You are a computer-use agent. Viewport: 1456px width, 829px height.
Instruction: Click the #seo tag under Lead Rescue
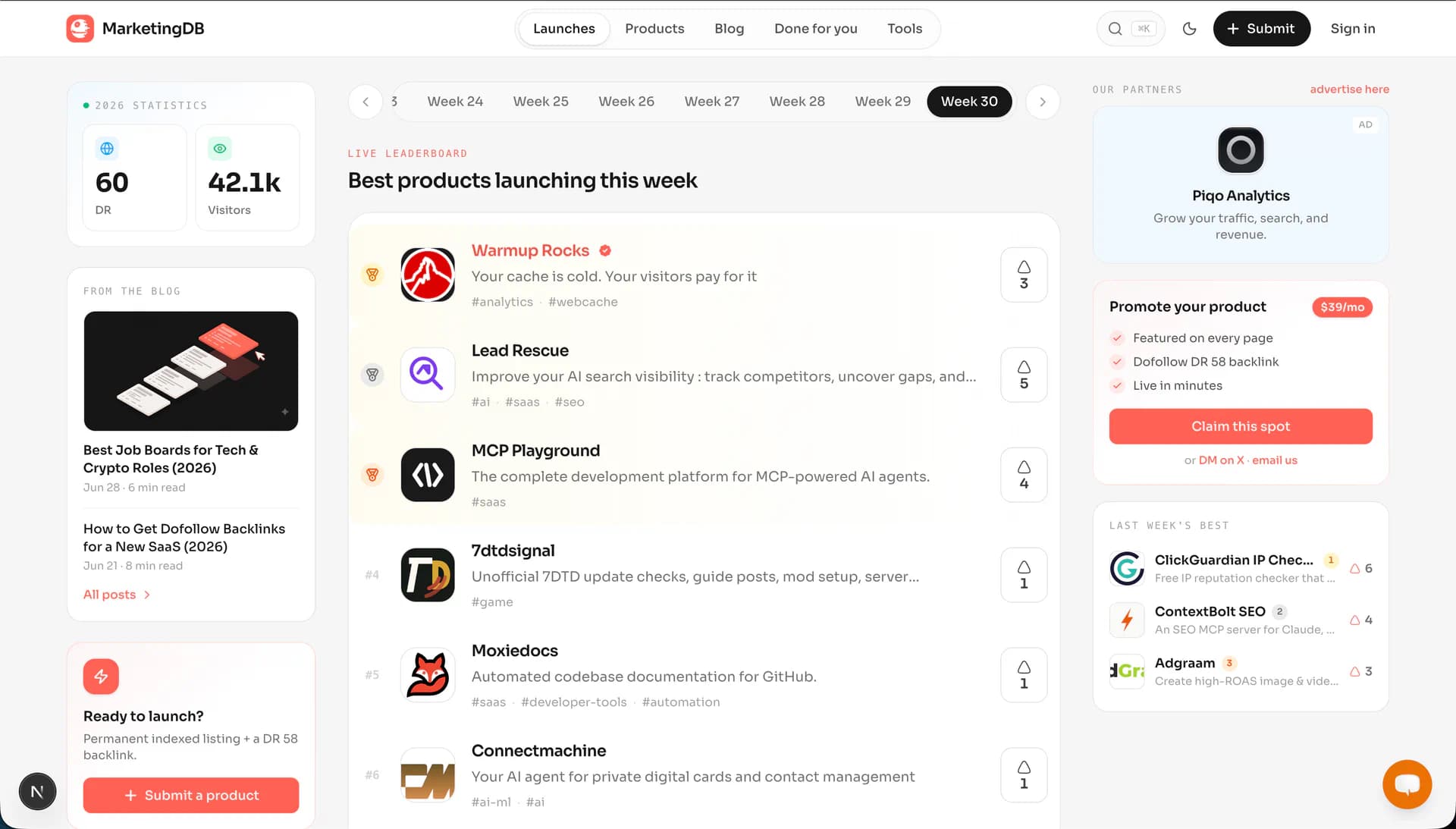[569, 402]
